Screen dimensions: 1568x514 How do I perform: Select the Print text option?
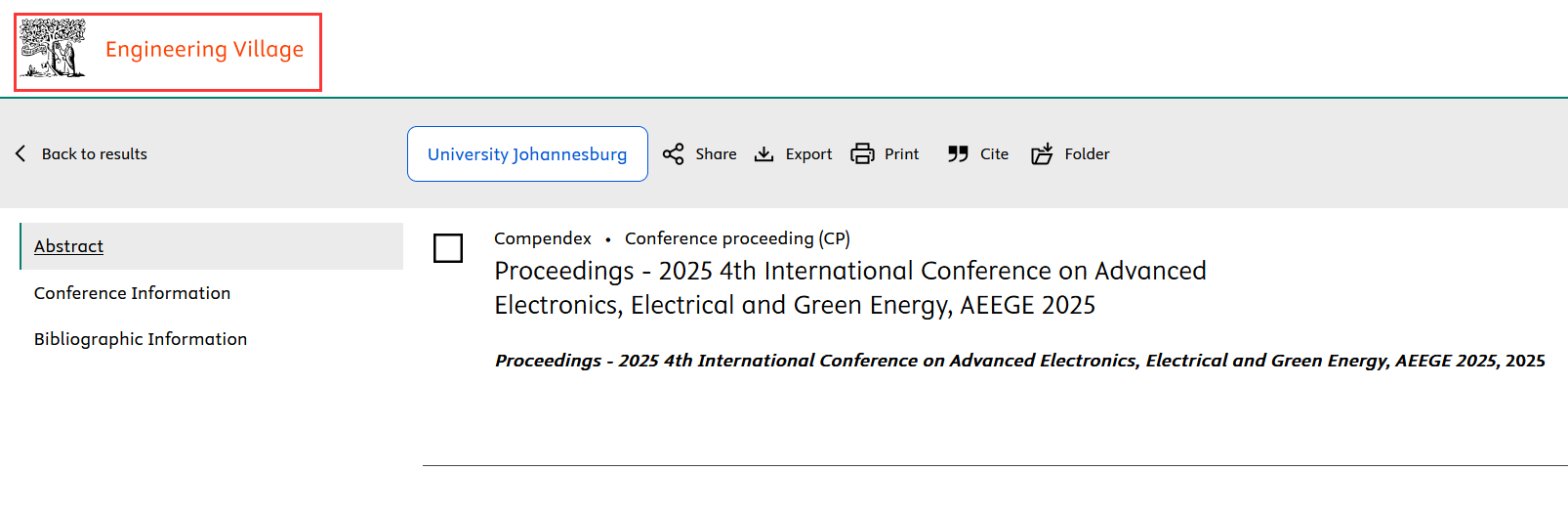pyautogui.click(x=901, y=153)
